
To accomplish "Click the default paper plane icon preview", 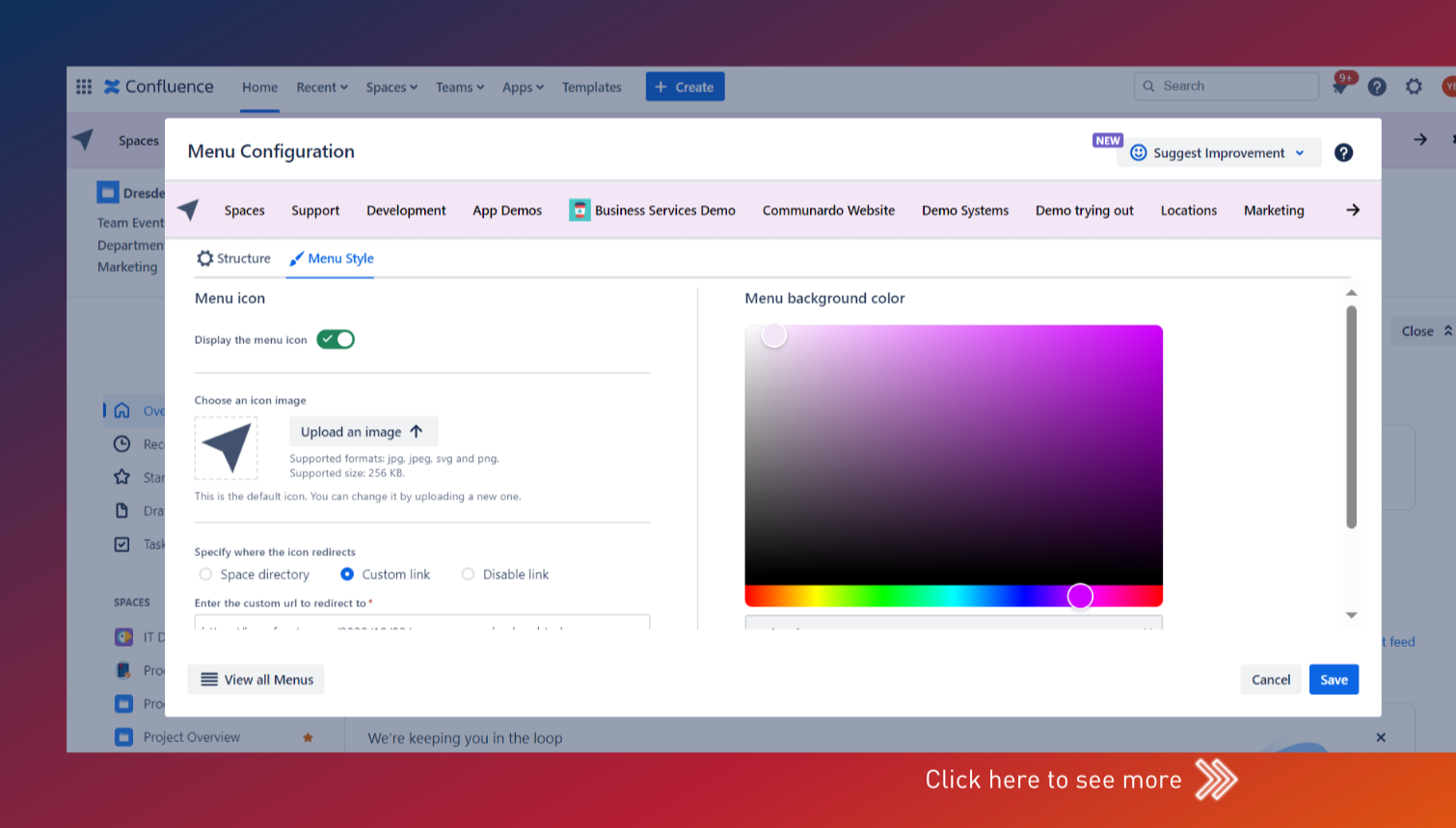I will click(x=227, y=448).
